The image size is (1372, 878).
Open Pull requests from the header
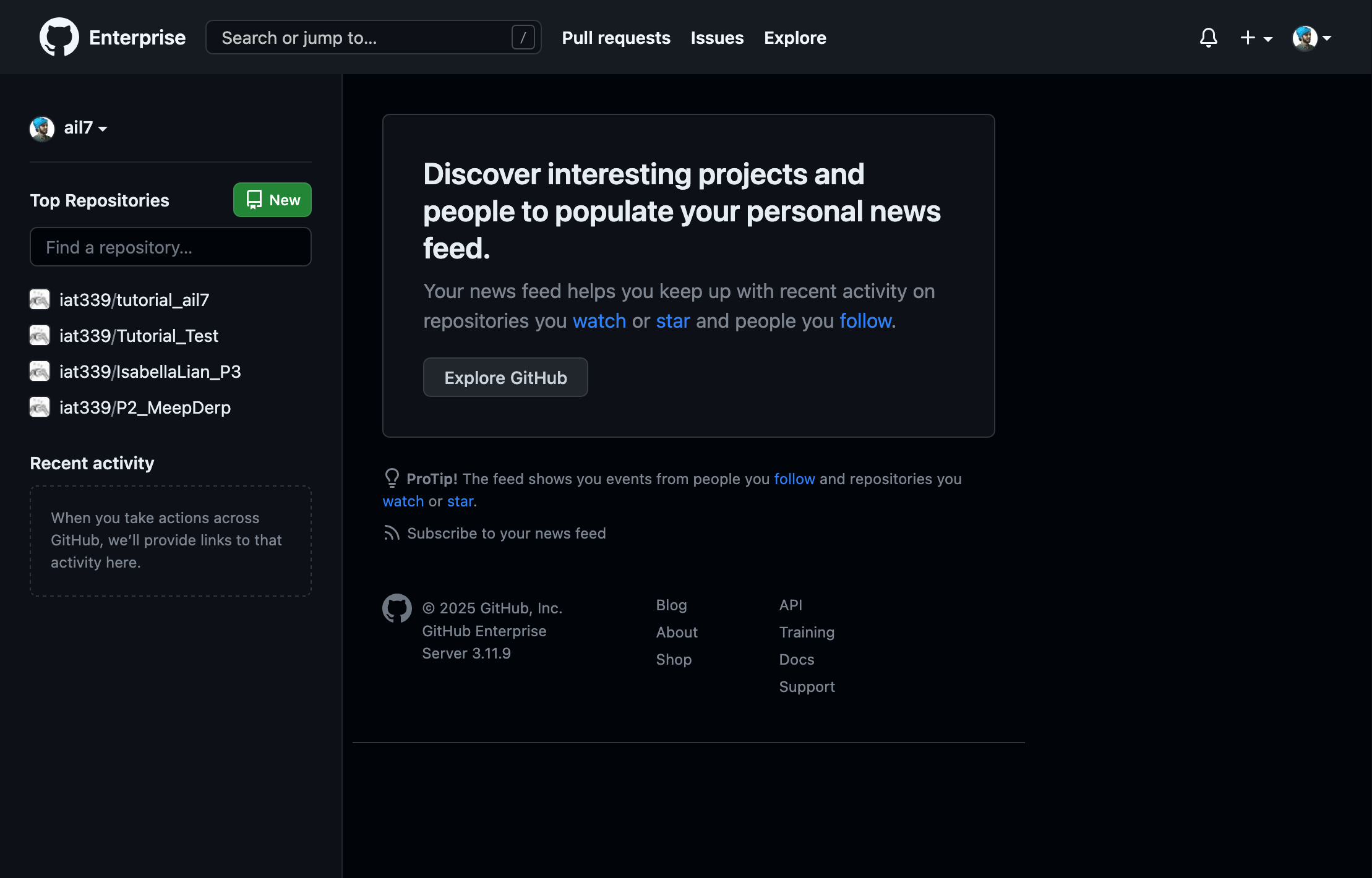click(615, 38)
